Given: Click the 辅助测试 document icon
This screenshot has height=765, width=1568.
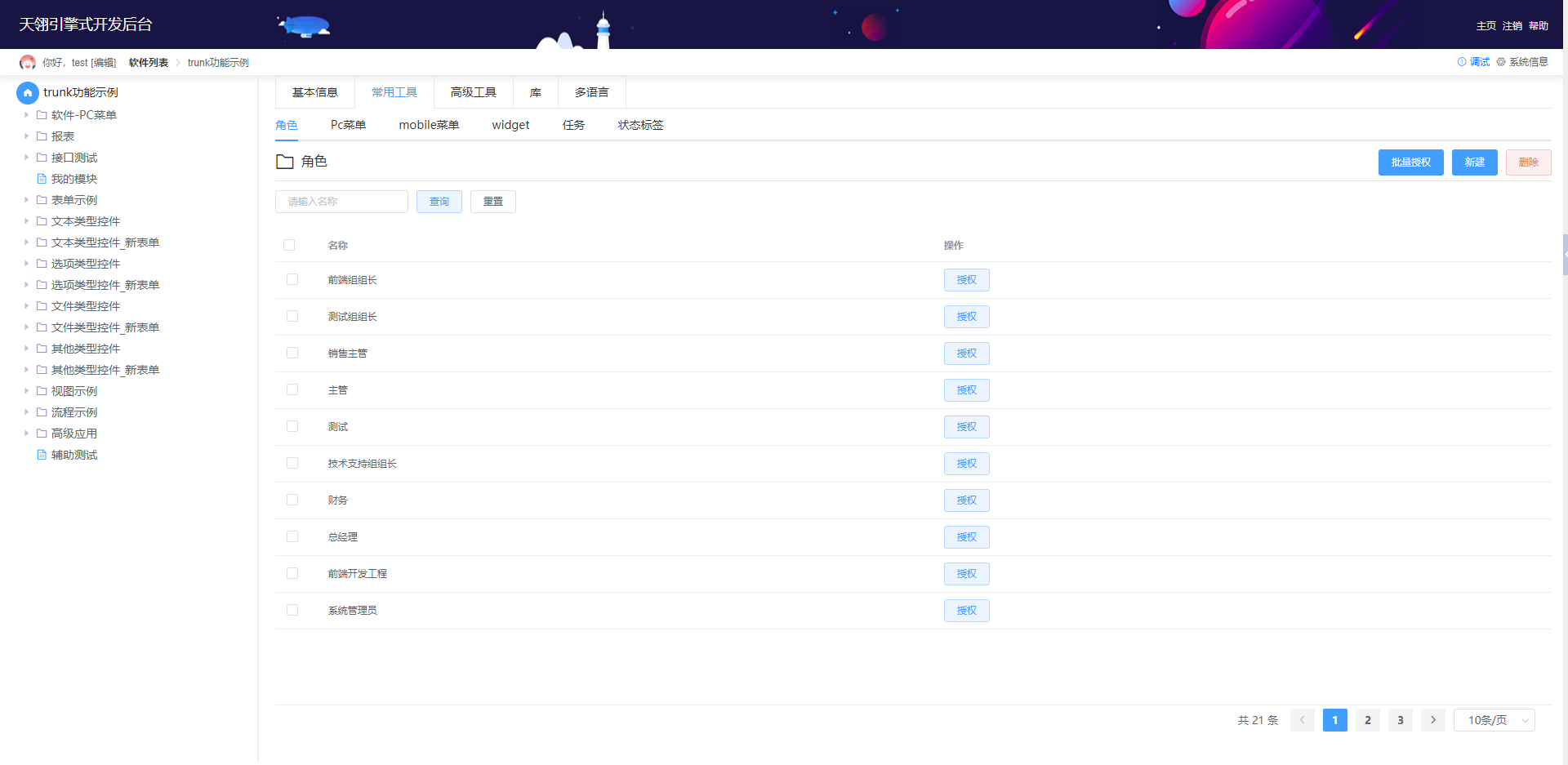Looking at the screenshot, I should tap(42, 455).
